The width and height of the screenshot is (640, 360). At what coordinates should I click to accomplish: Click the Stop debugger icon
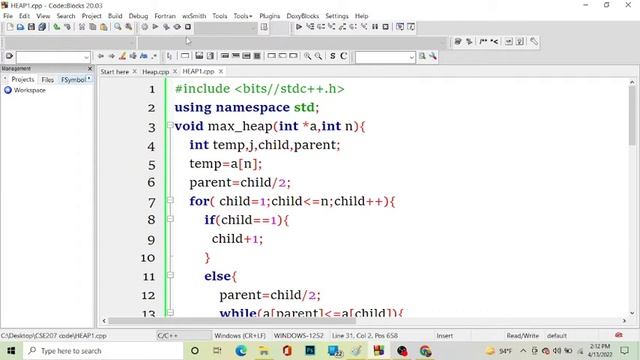click(x=385, y=27)
